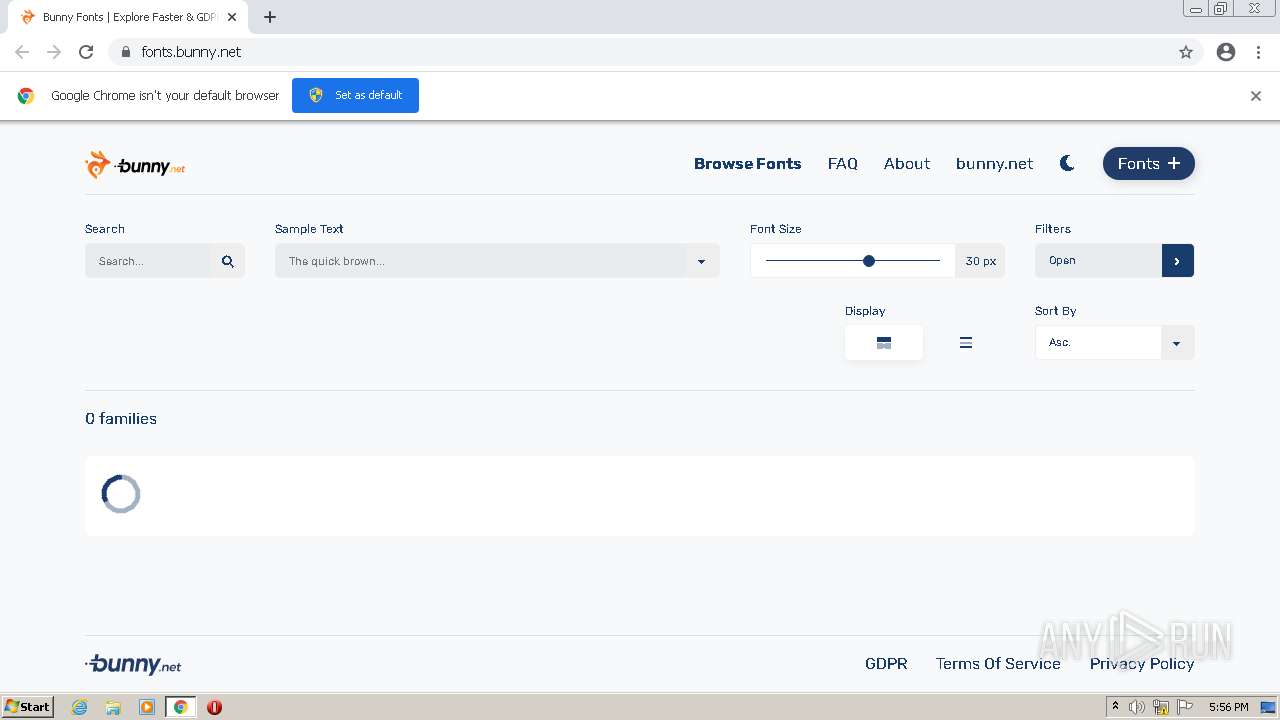Click the 5:56 PM clock
Screen dimensions: 1280x720
[1228, 707]
